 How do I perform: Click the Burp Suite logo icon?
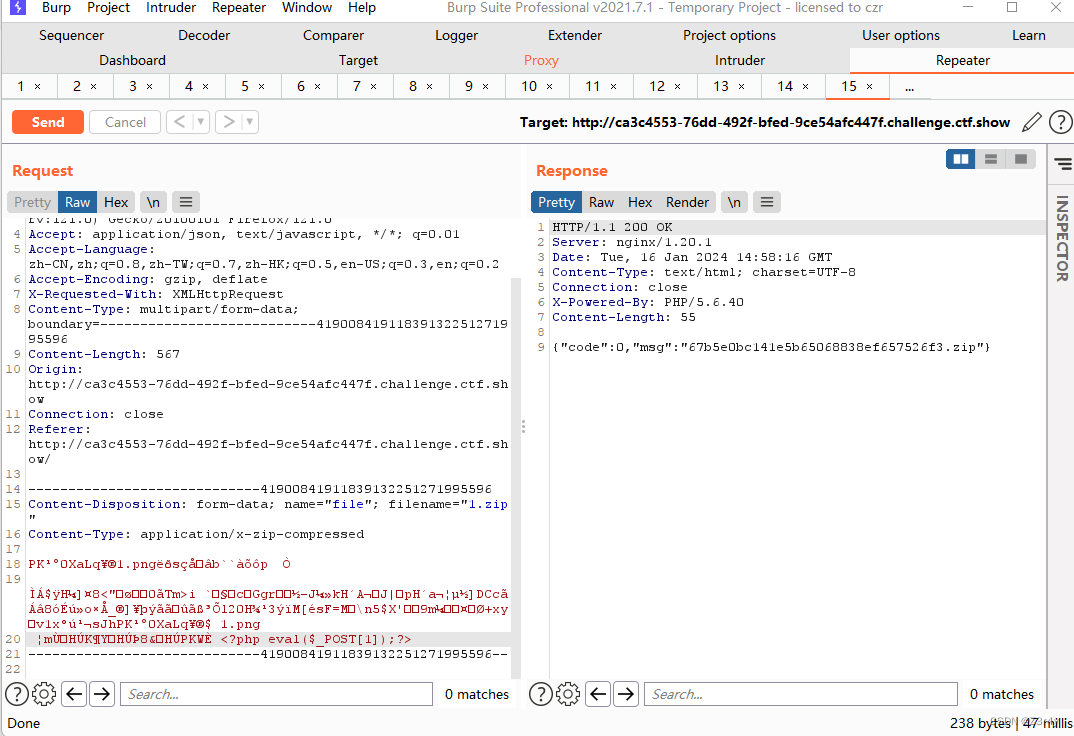(16, 8)
